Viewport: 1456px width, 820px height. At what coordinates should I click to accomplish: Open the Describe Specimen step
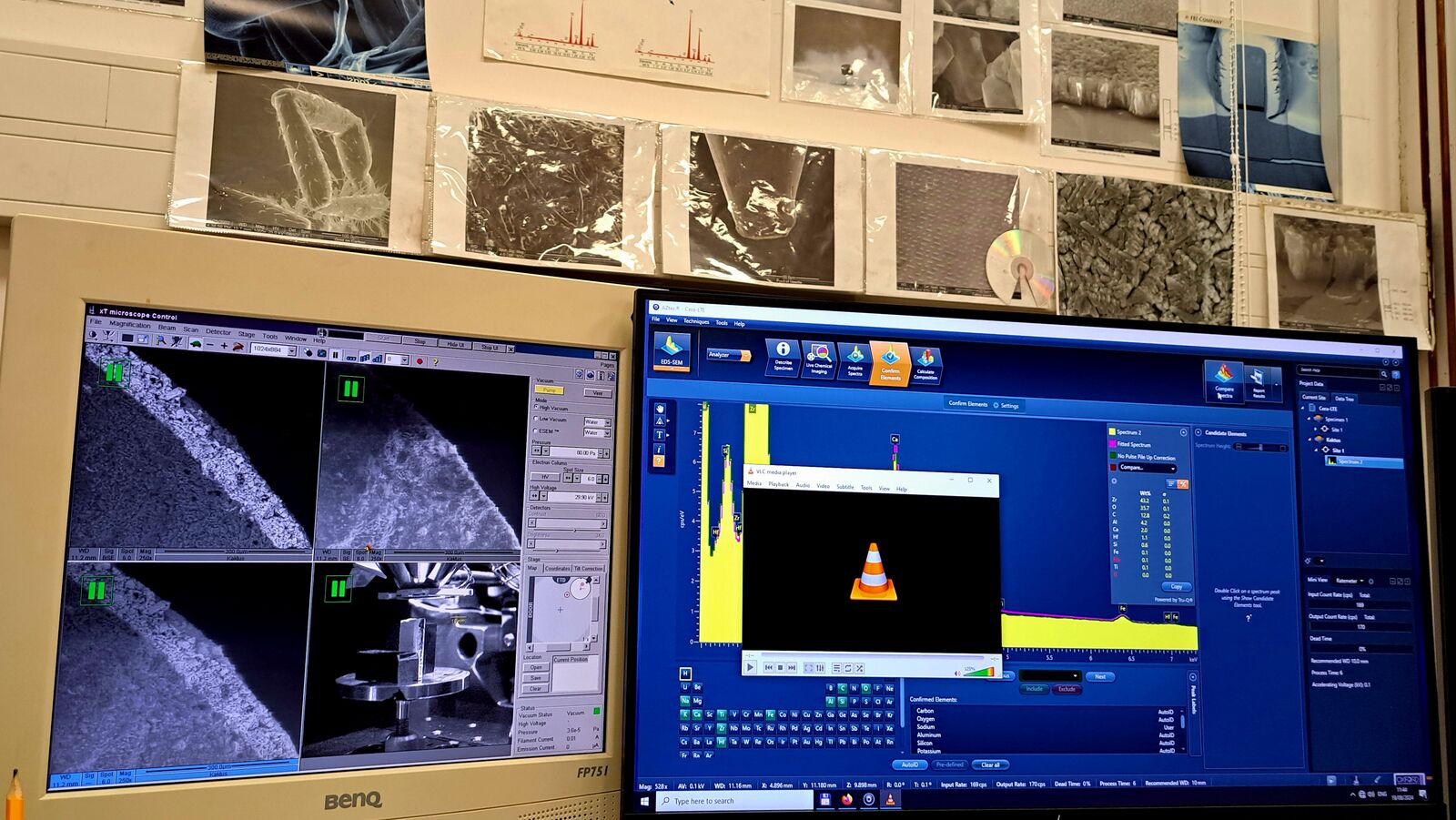pos(783,357)
